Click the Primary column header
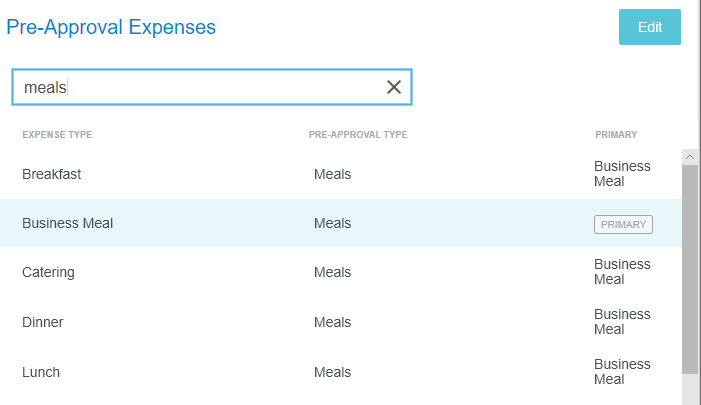The height and width of the screenshot is (405, 701). click(x=616, y=135)
